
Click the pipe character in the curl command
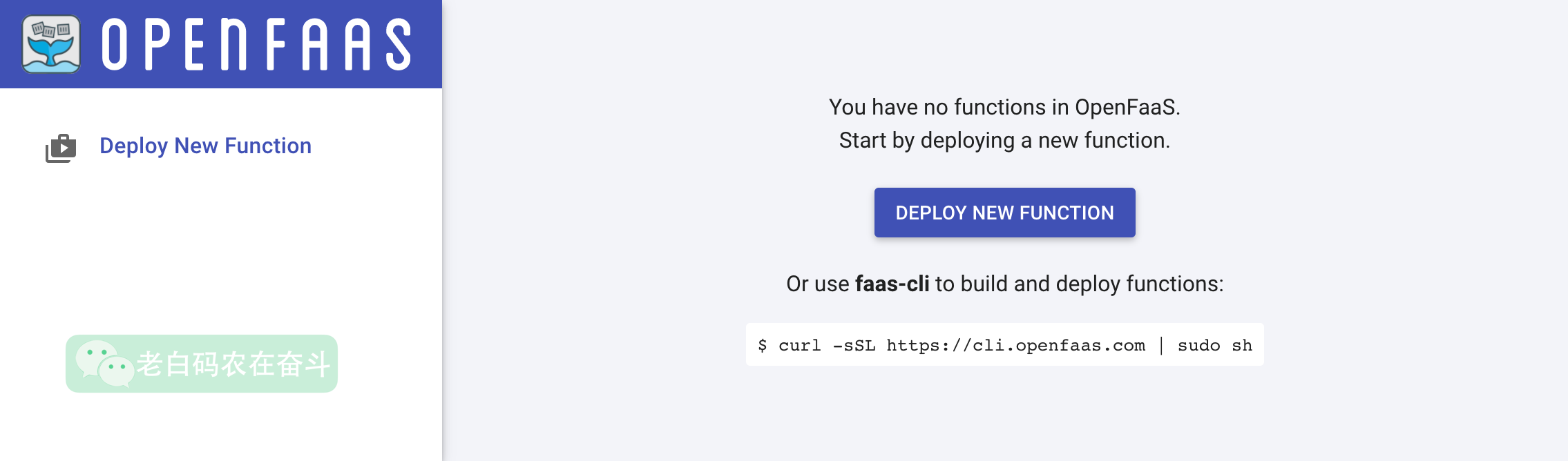1161,345
